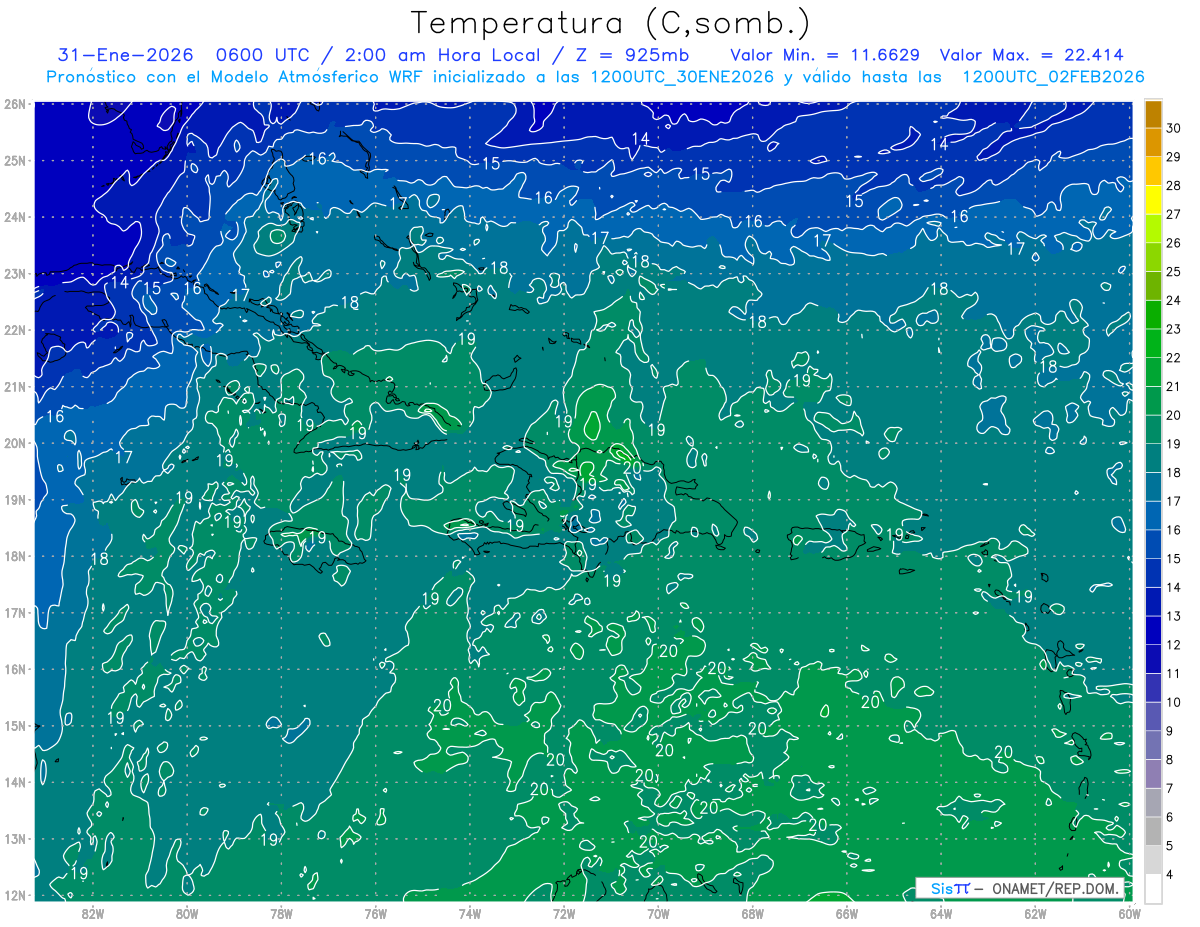Click the white swatch below label 4

[1153, 888]
